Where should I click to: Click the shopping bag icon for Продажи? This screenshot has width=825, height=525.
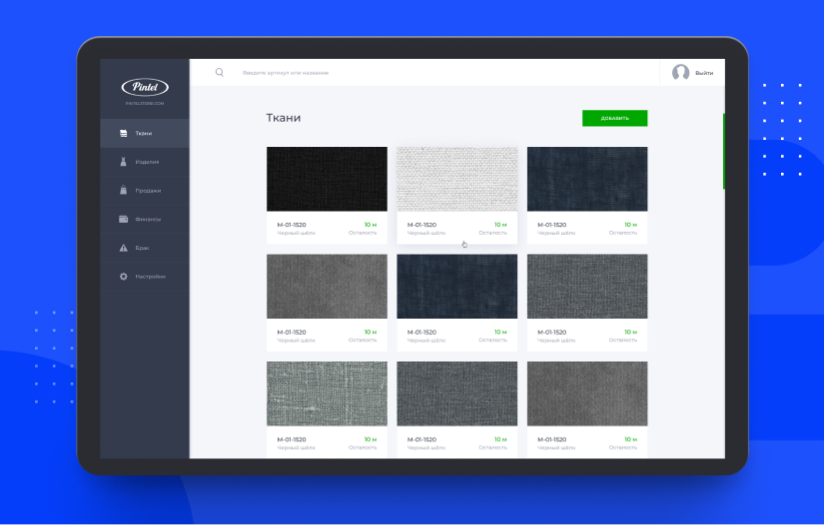123,190
